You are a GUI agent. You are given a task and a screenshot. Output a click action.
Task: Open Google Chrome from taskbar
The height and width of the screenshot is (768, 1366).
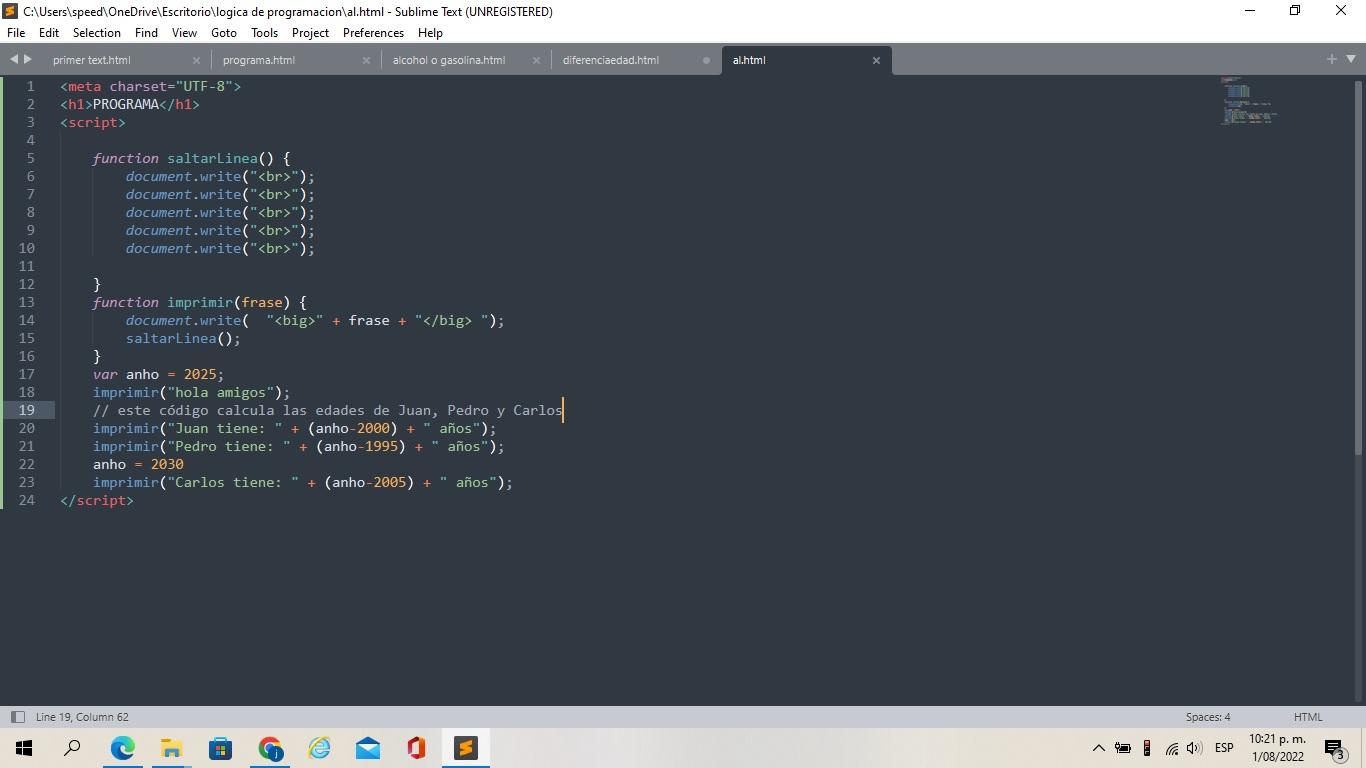coord(270,748)
